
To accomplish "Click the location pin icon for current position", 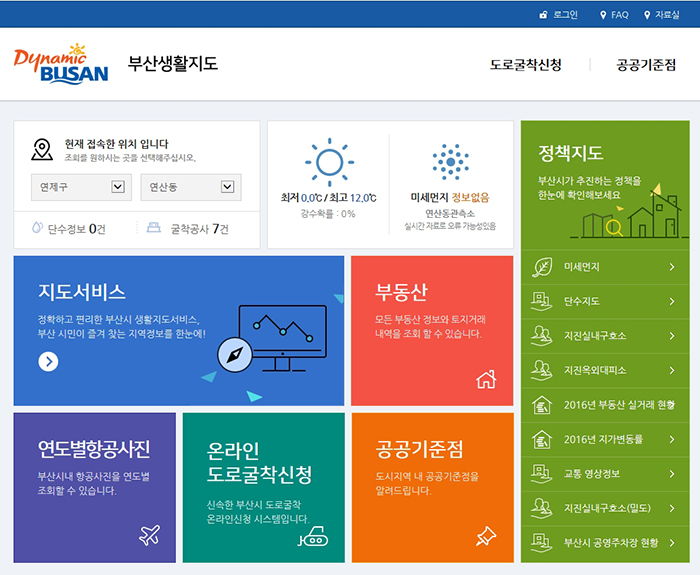I will (41, 150).
